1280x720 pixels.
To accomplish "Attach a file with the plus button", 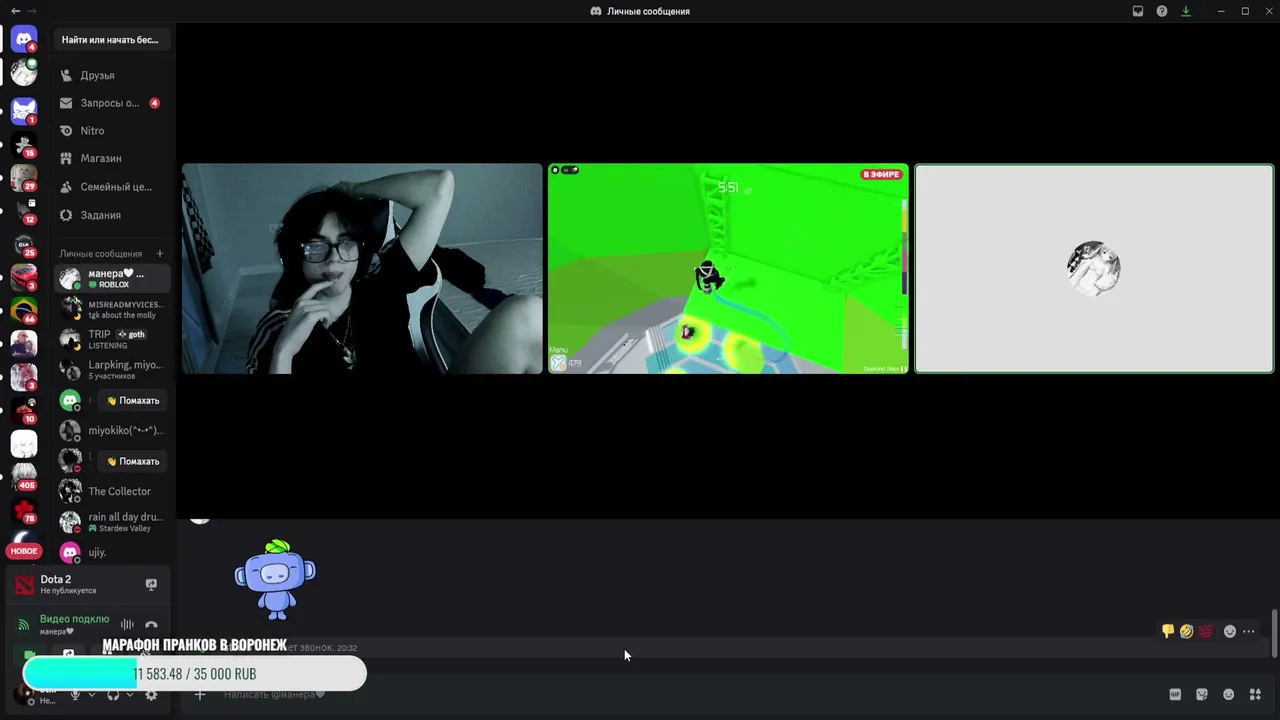I will (x=200, y=694).
